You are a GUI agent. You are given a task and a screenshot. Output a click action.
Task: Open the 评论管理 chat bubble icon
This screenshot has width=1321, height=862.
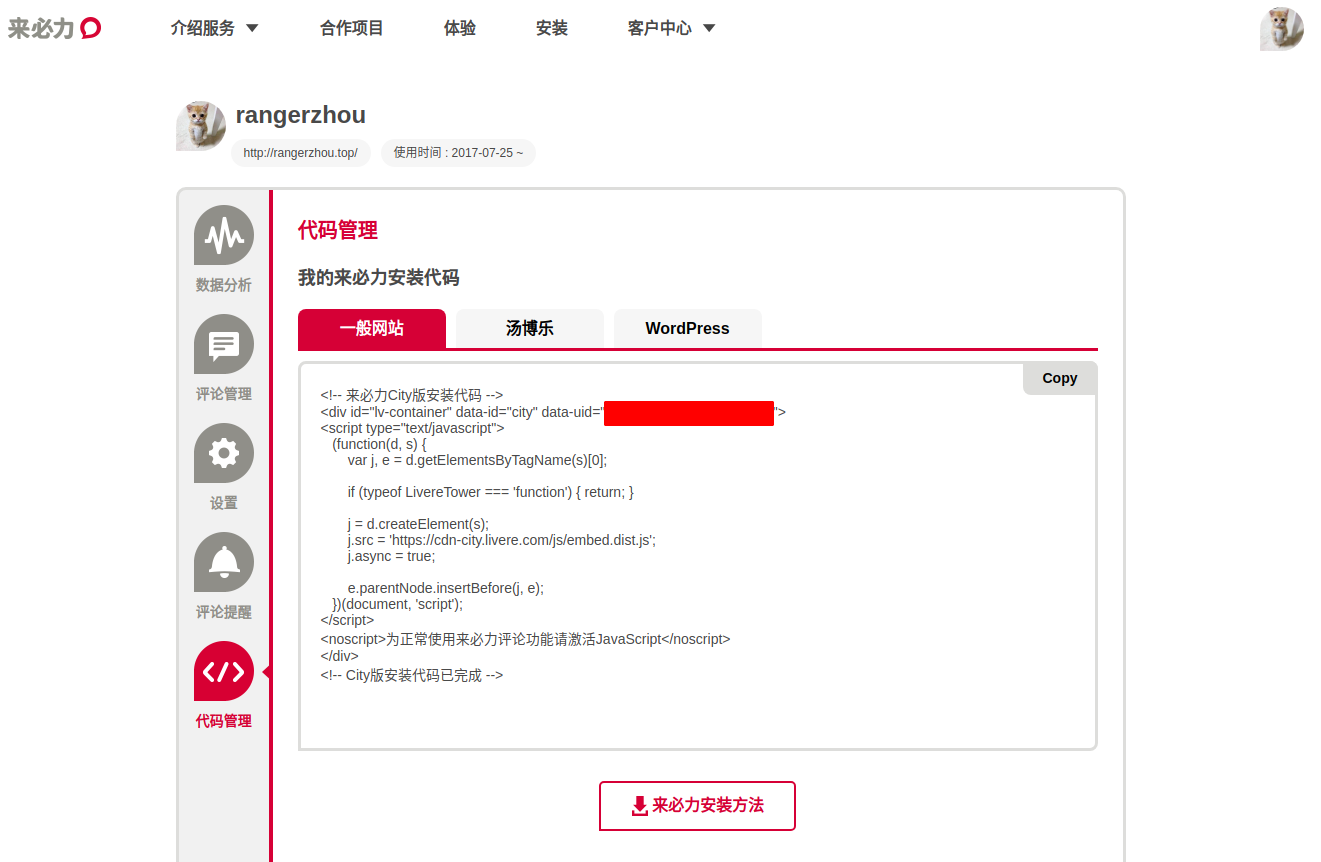(224, 344)
